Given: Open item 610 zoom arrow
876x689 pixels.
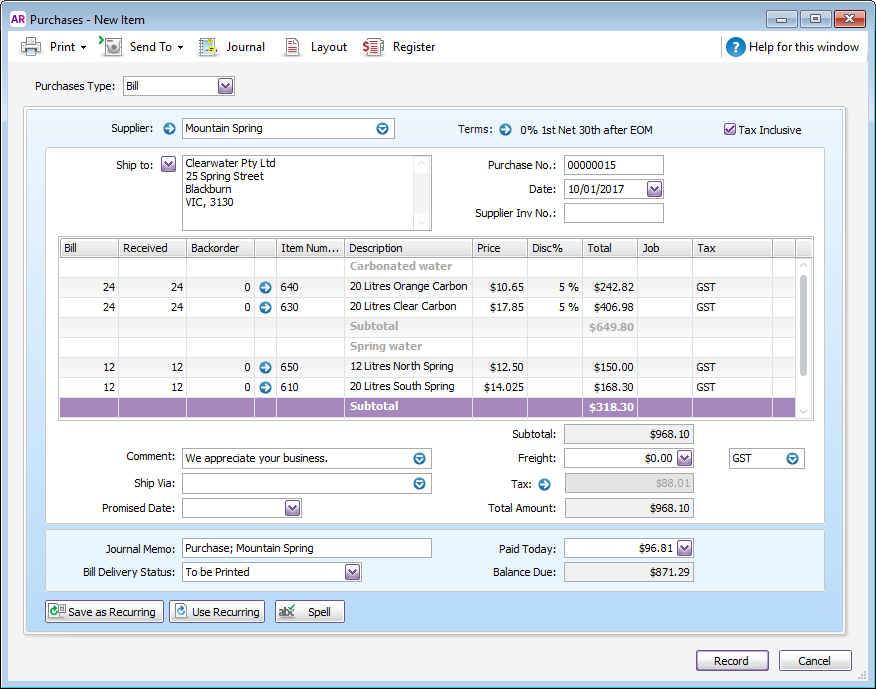Looking at the screenshot, I should point(265,387).
